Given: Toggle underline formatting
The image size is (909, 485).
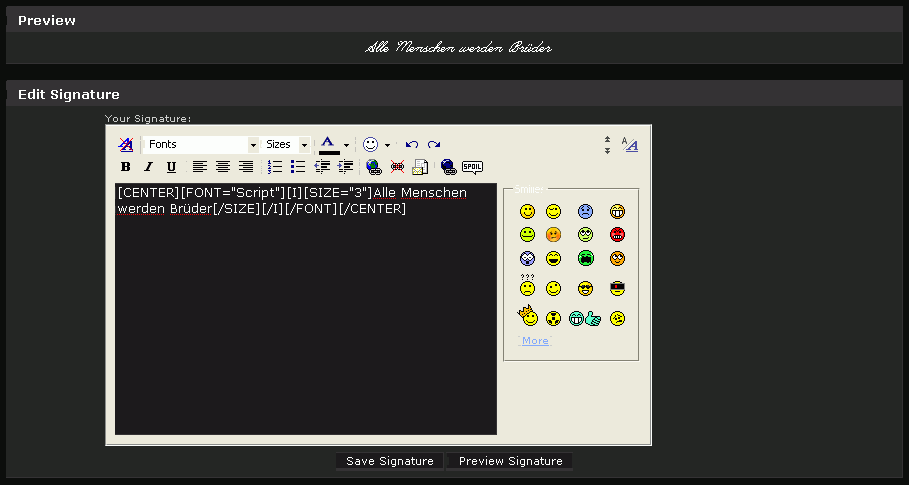Looking at the screenshot, I should pyautogui.click(x=171, y=167).
